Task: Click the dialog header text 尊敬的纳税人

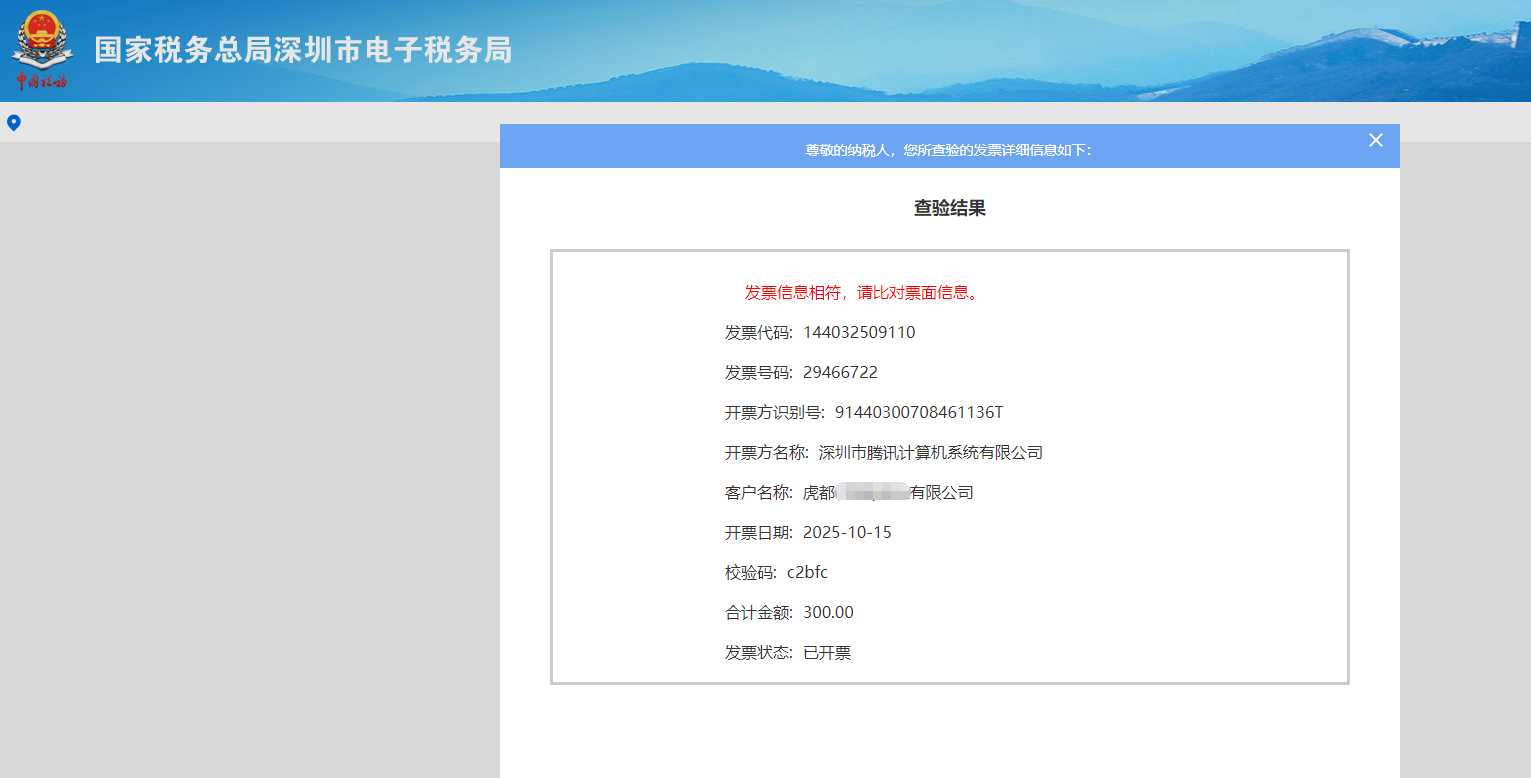Action: point(949,150)
